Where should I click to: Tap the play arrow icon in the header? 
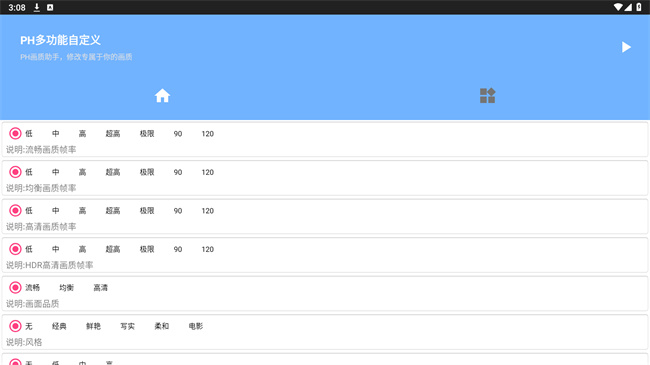pyautogui.click(x=626, y=47)
